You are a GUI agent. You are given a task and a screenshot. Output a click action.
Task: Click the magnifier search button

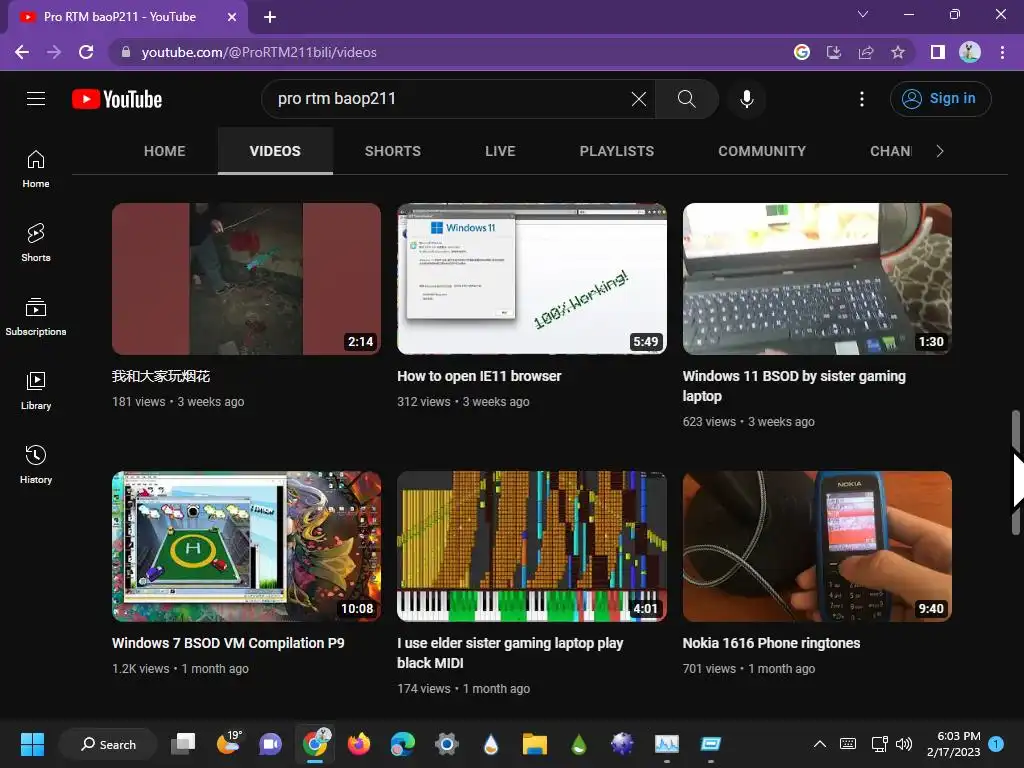(686, 99)
